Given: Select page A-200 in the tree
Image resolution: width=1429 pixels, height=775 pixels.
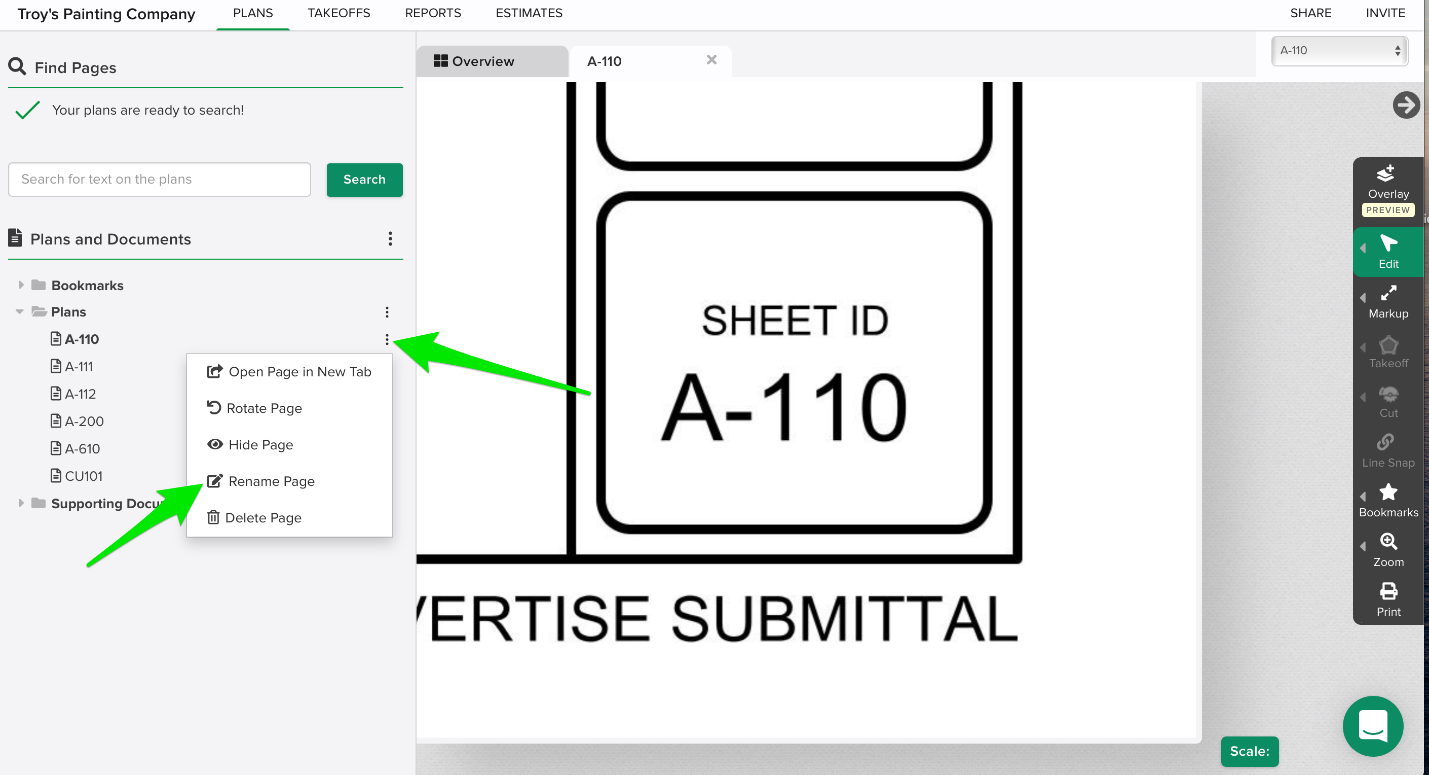Looking at the screenshot, I should 84,421.
